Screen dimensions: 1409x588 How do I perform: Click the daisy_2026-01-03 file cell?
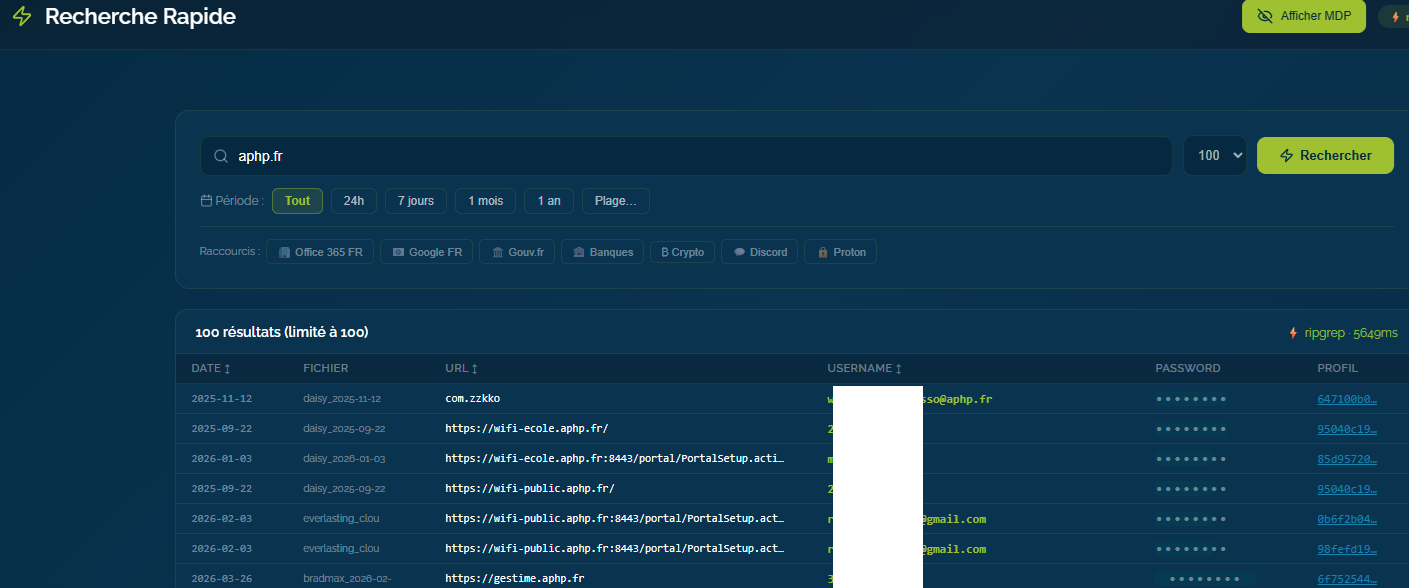point(344,459)
